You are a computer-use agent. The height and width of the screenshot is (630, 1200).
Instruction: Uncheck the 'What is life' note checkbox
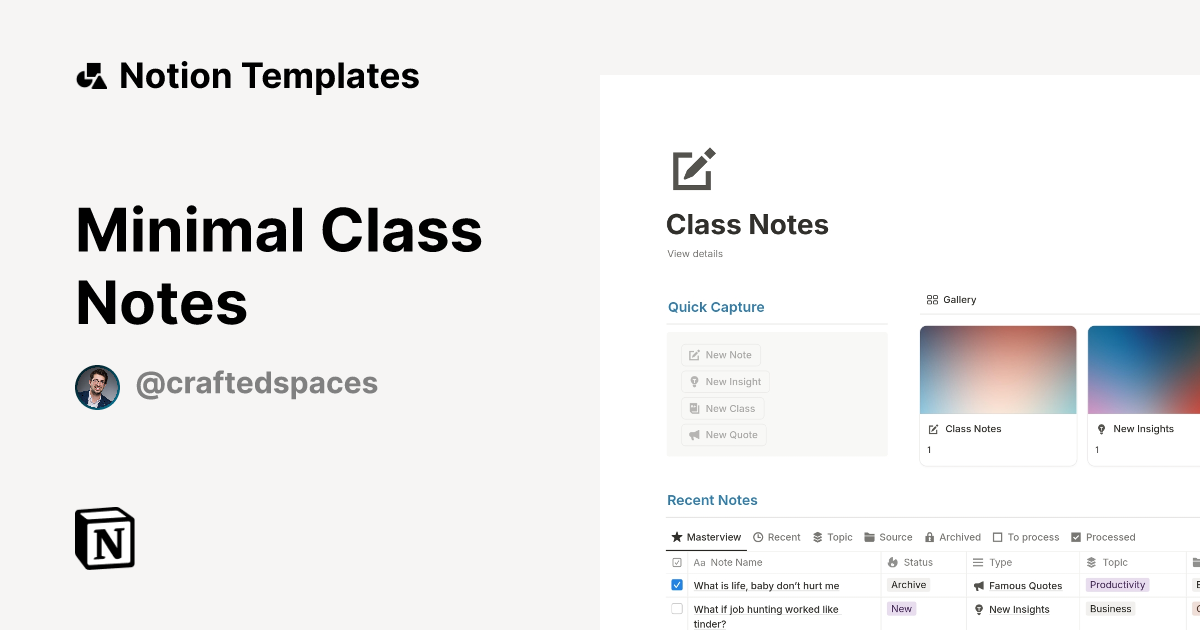pyautogui.click(x=677, y=585)
